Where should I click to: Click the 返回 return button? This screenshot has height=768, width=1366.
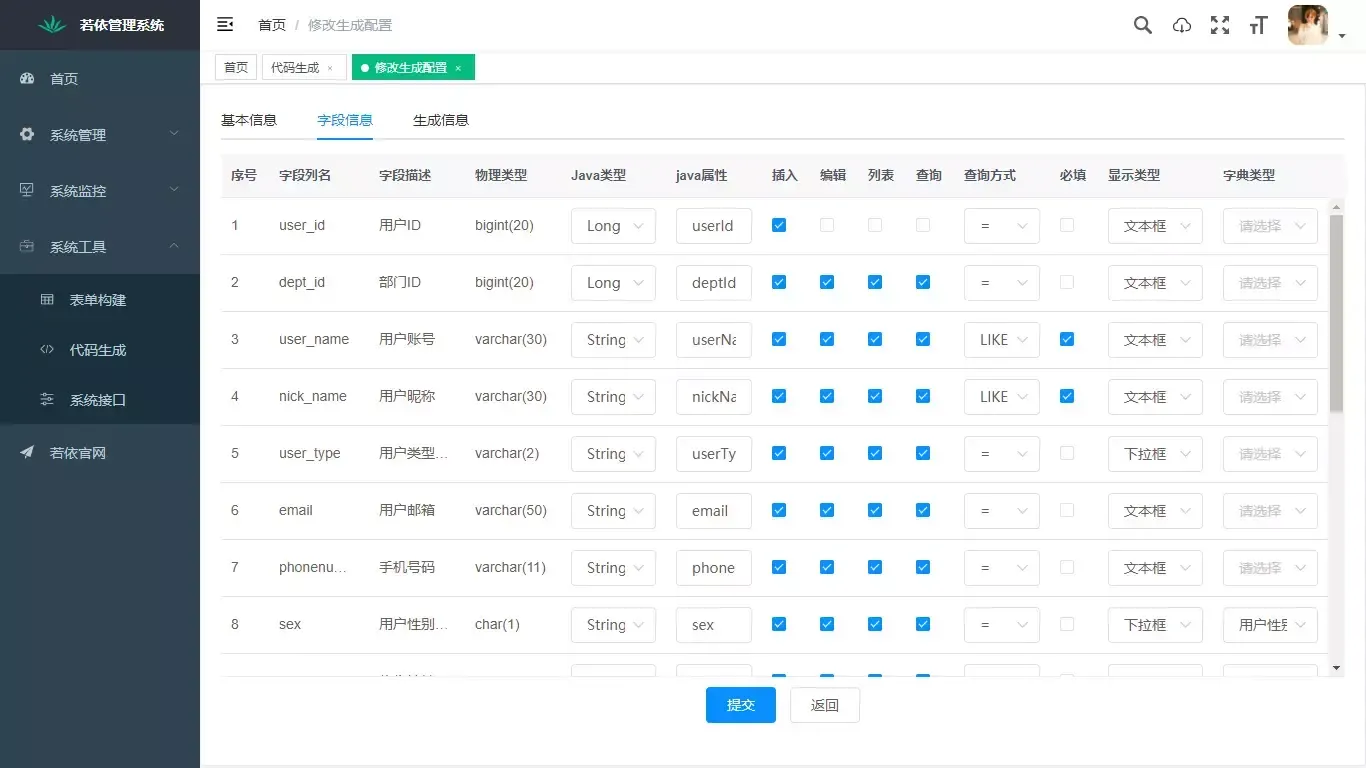click(x=824, y=705)
